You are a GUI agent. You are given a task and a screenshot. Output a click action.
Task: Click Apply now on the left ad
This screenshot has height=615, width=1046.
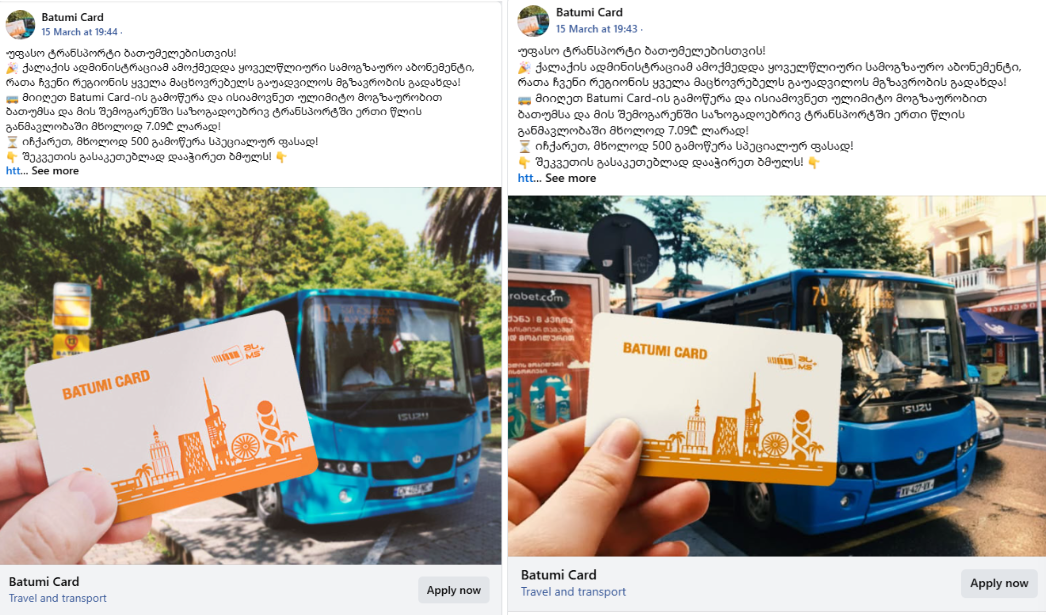[454, 590]
